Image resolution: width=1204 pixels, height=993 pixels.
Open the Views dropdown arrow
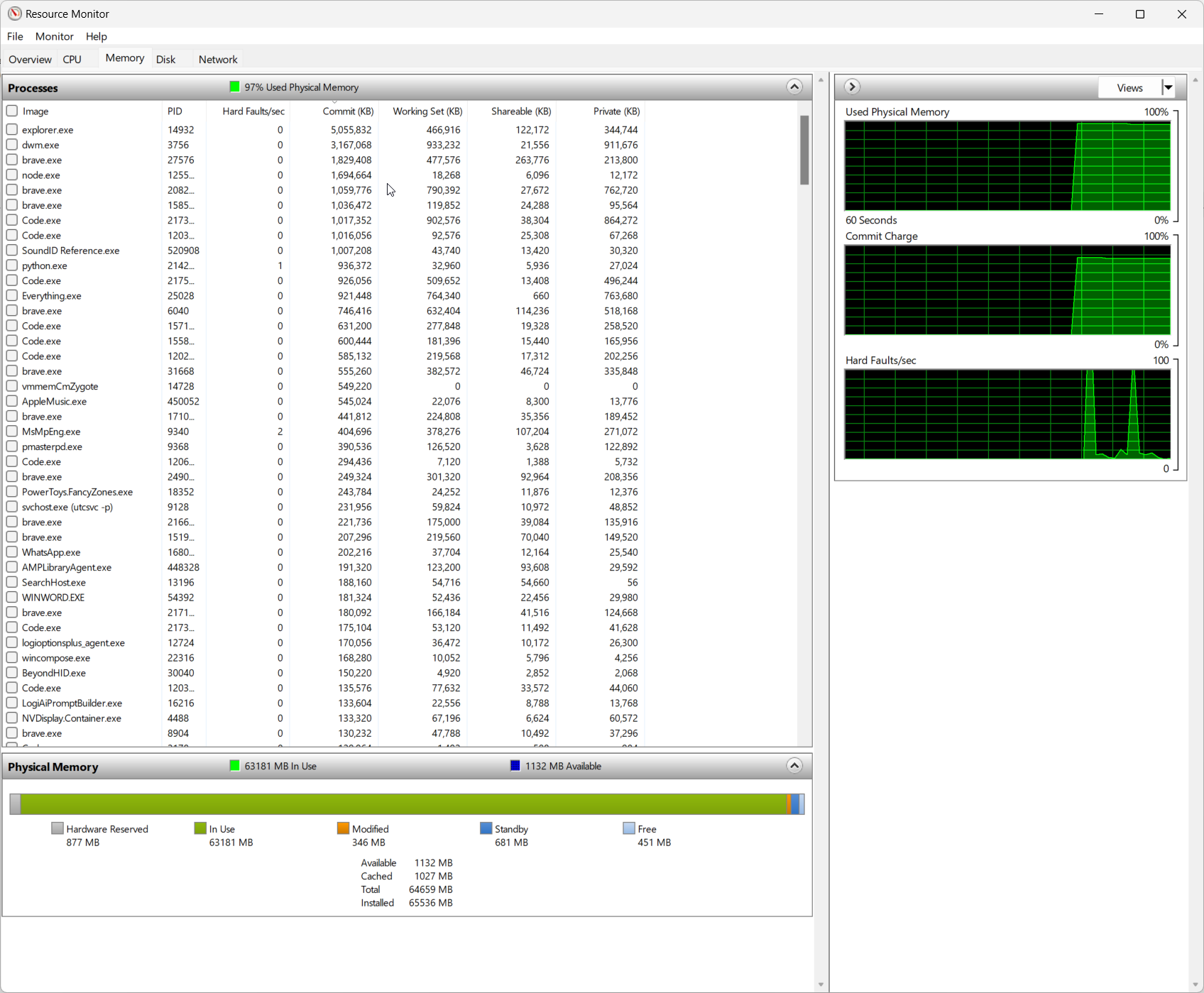click(1168, 87)
